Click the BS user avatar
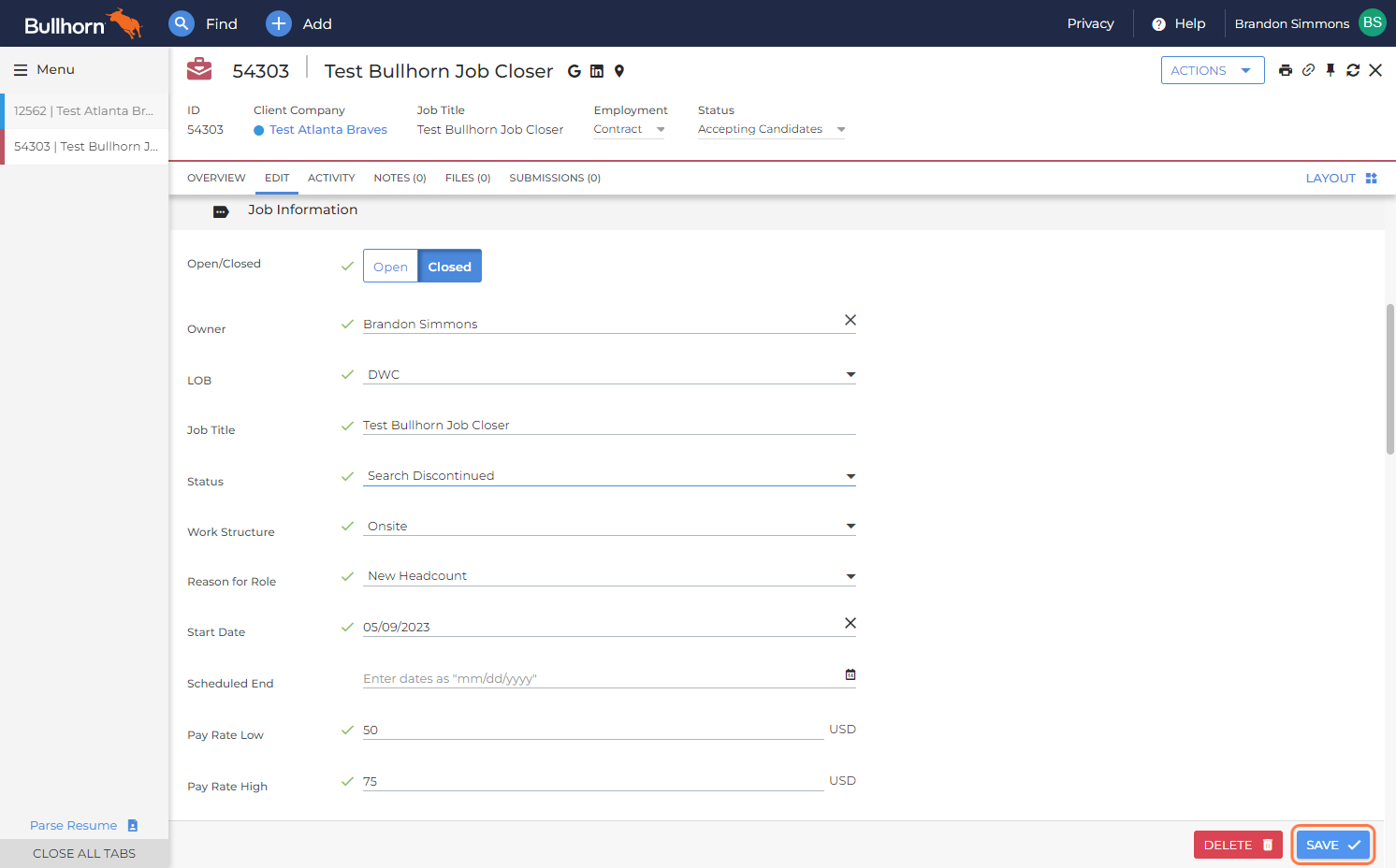Screen dimensions: 1396x868 click(1373, 22)
